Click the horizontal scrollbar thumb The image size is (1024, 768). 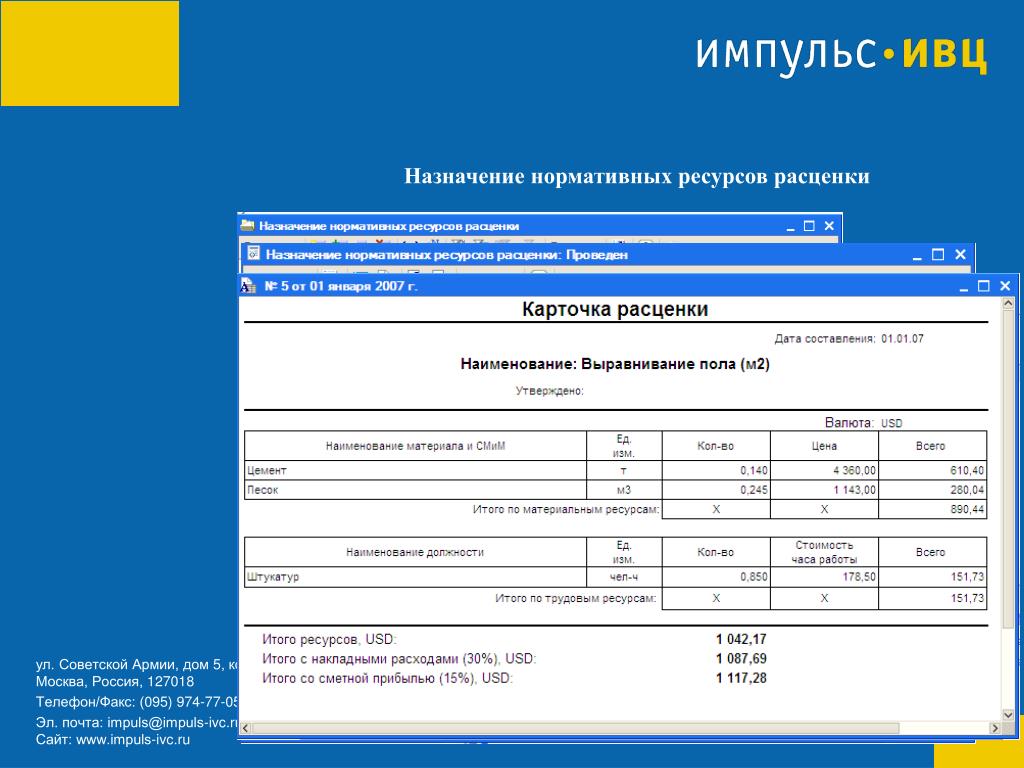575,728
